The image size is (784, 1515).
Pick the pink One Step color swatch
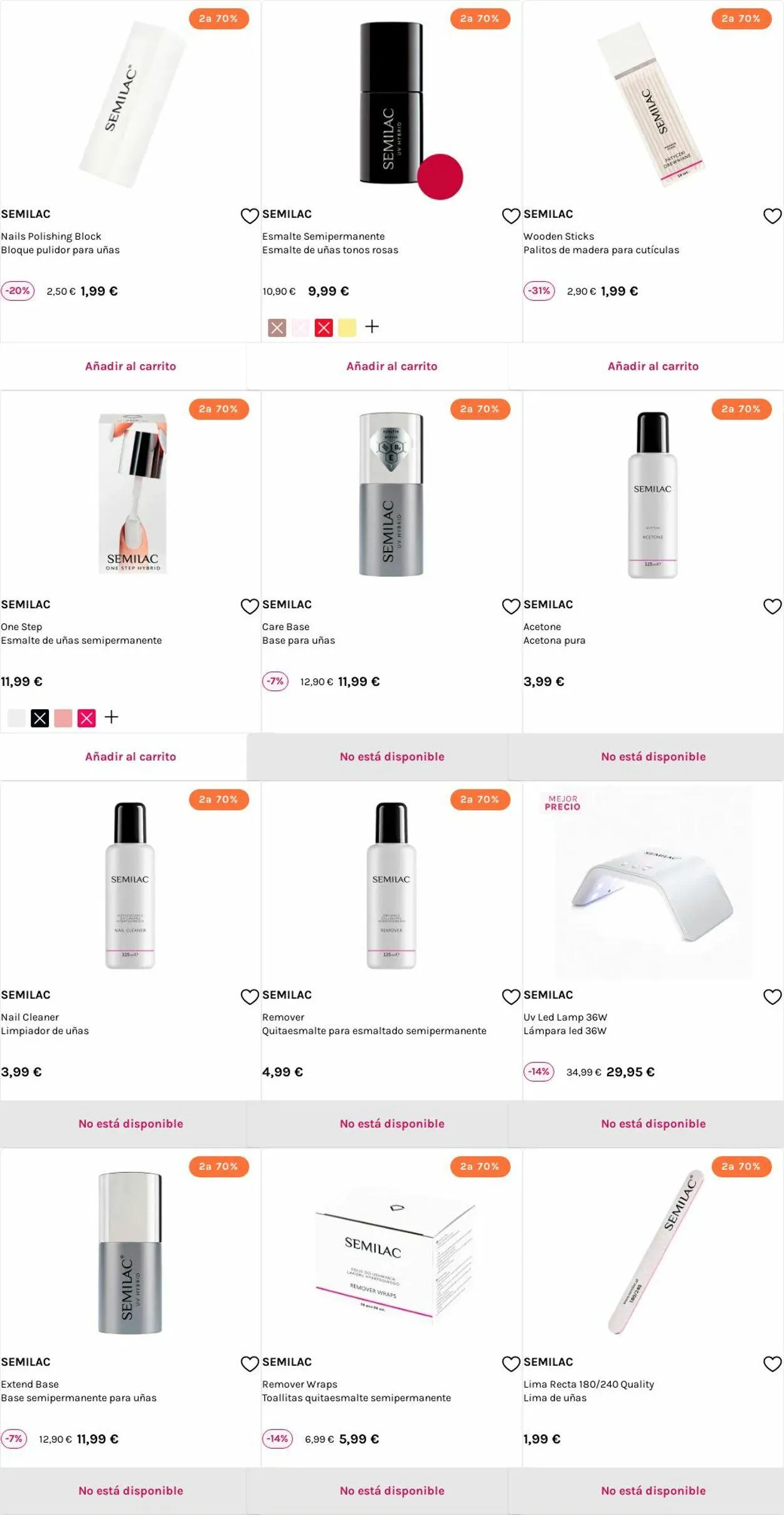coord(63,718)
